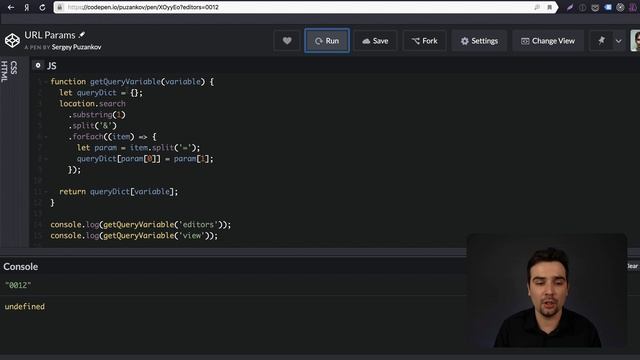Place cursor on console.log 'editors' line
The height and width of the screenshot is (360, 640).
coord(140,224)
